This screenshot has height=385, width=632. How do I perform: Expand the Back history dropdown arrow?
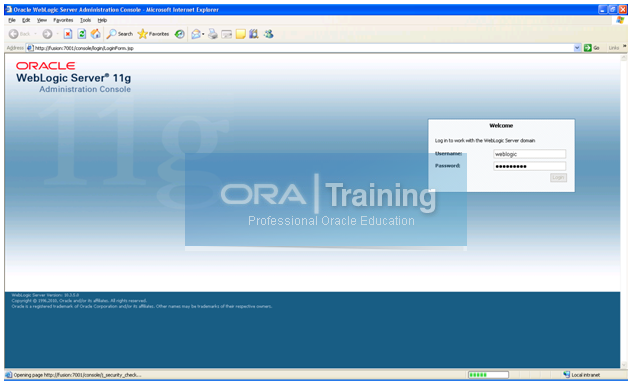coord(35,34)
